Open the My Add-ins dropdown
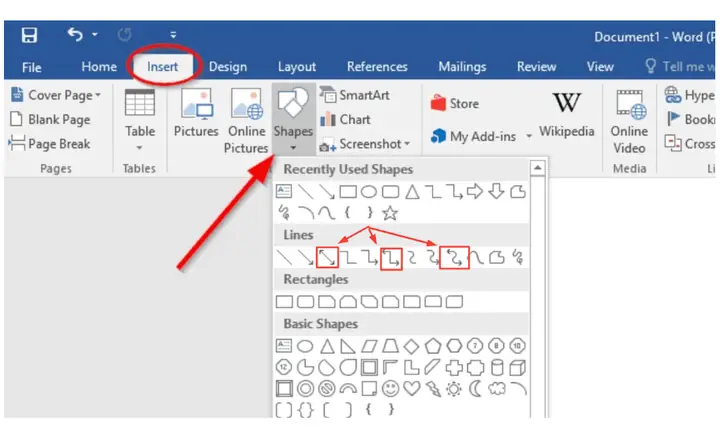 pyautogui.click(x=481, y=136)
